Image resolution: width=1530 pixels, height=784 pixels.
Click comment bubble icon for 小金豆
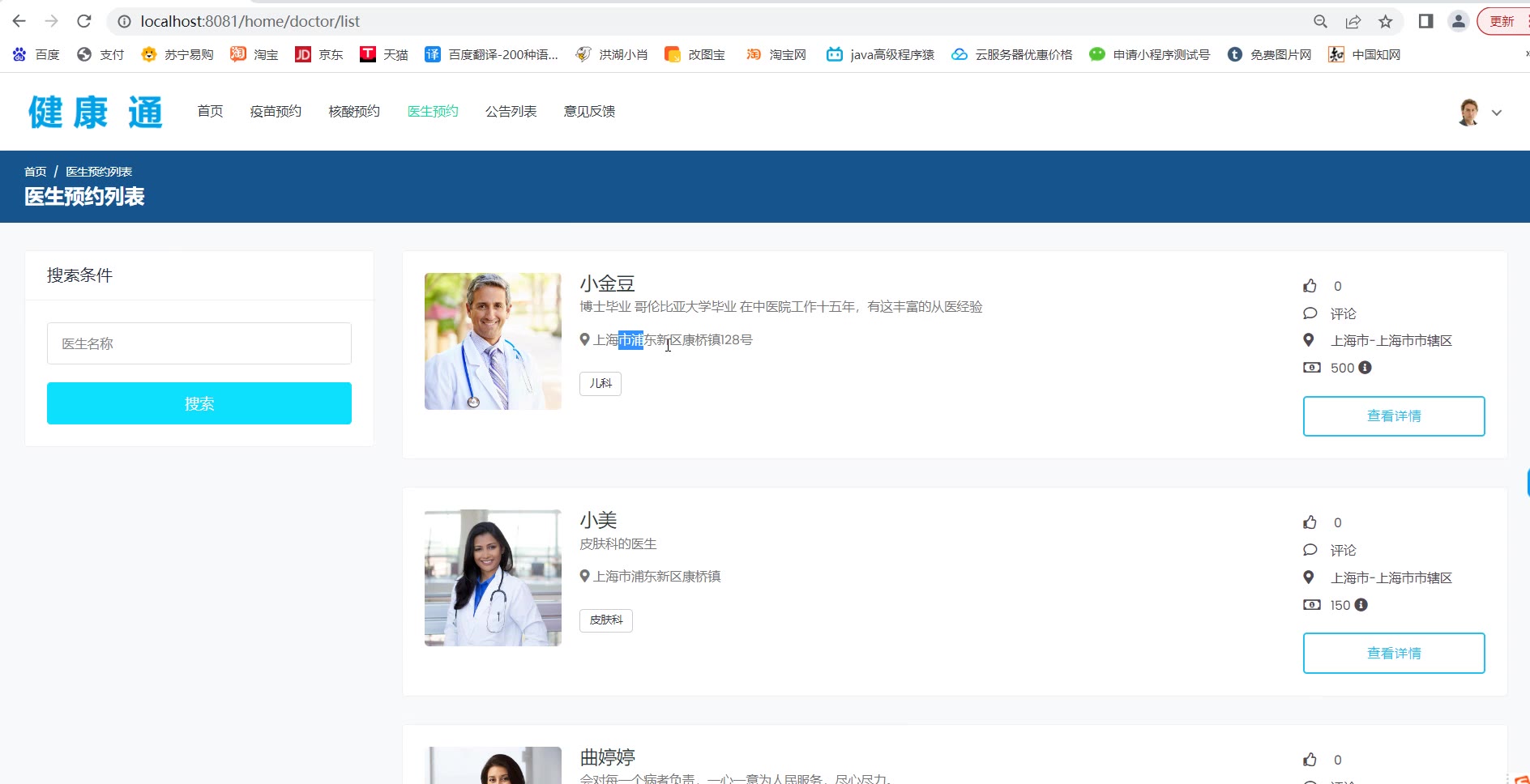(x=1310, y=313)
